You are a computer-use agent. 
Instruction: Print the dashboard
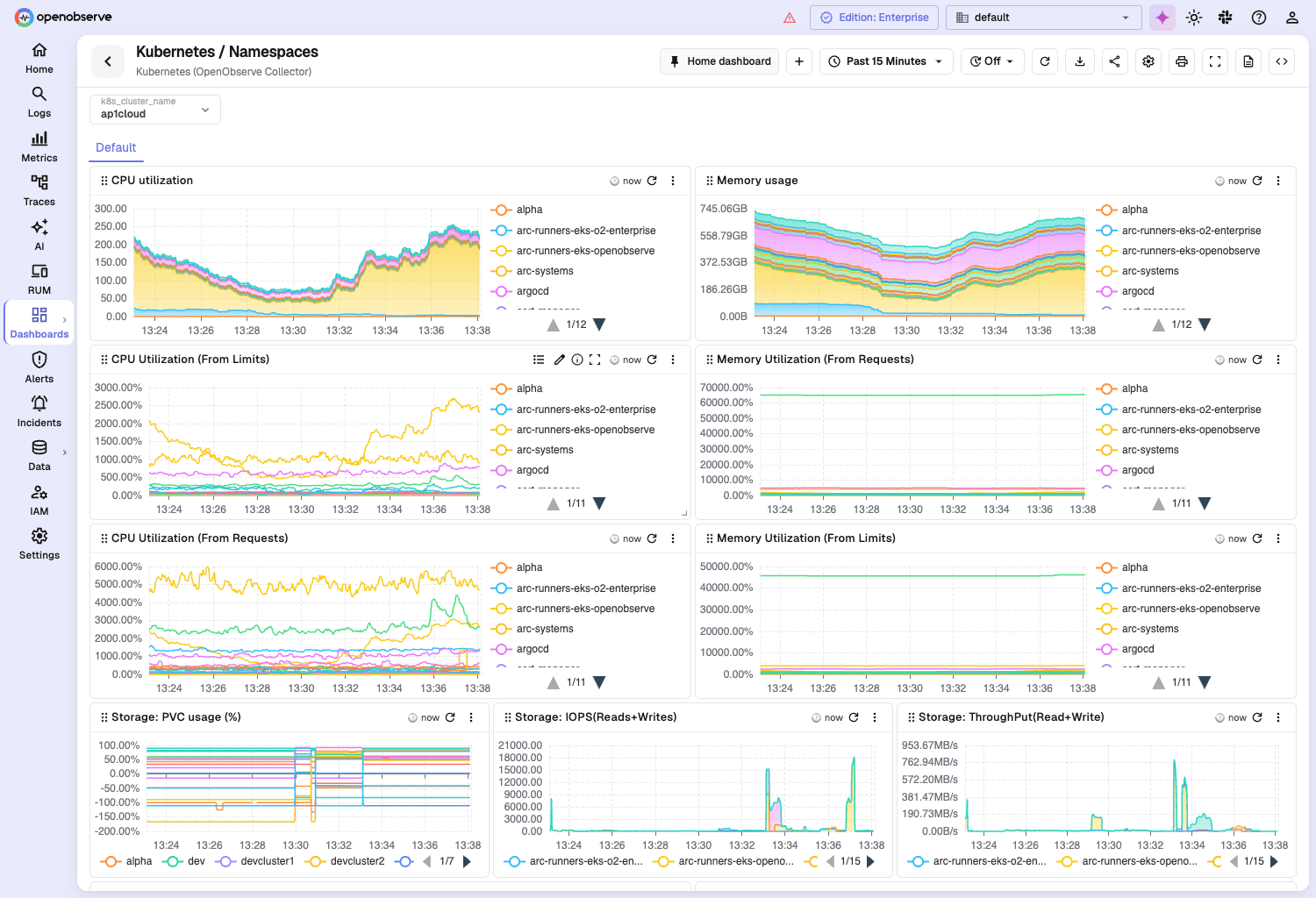1182,61
